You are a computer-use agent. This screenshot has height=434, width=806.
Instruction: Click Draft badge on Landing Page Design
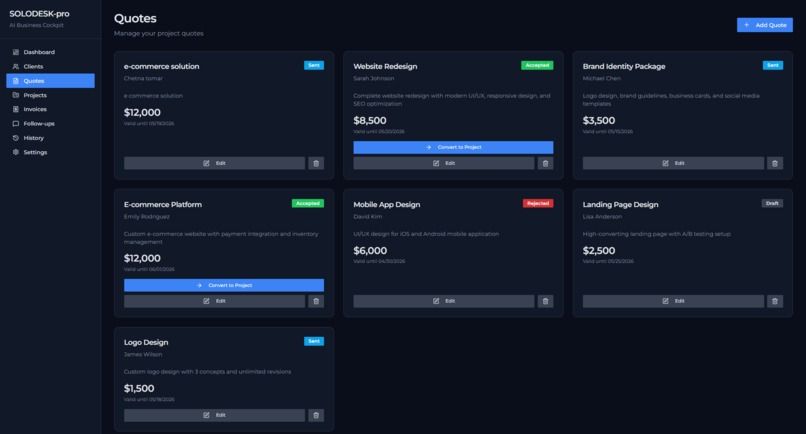pyautogui.click(x=772, y=203)
